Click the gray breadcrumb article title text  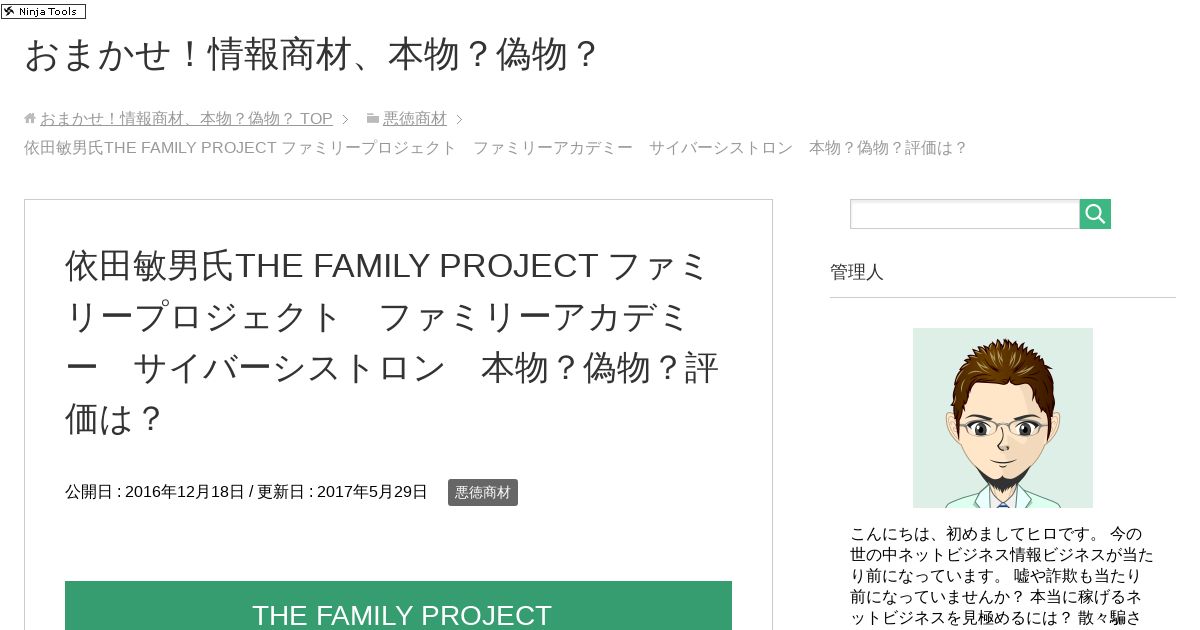(496, 148)
